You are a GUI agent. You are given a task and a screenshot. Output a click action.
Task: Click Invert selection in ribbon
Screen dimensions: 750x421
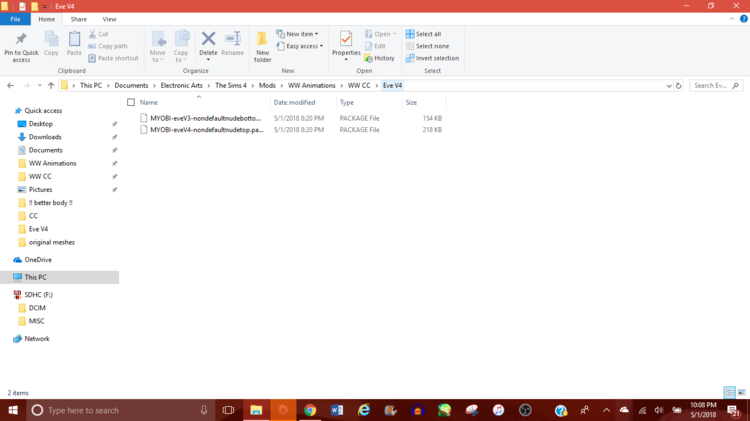(432, 58)
